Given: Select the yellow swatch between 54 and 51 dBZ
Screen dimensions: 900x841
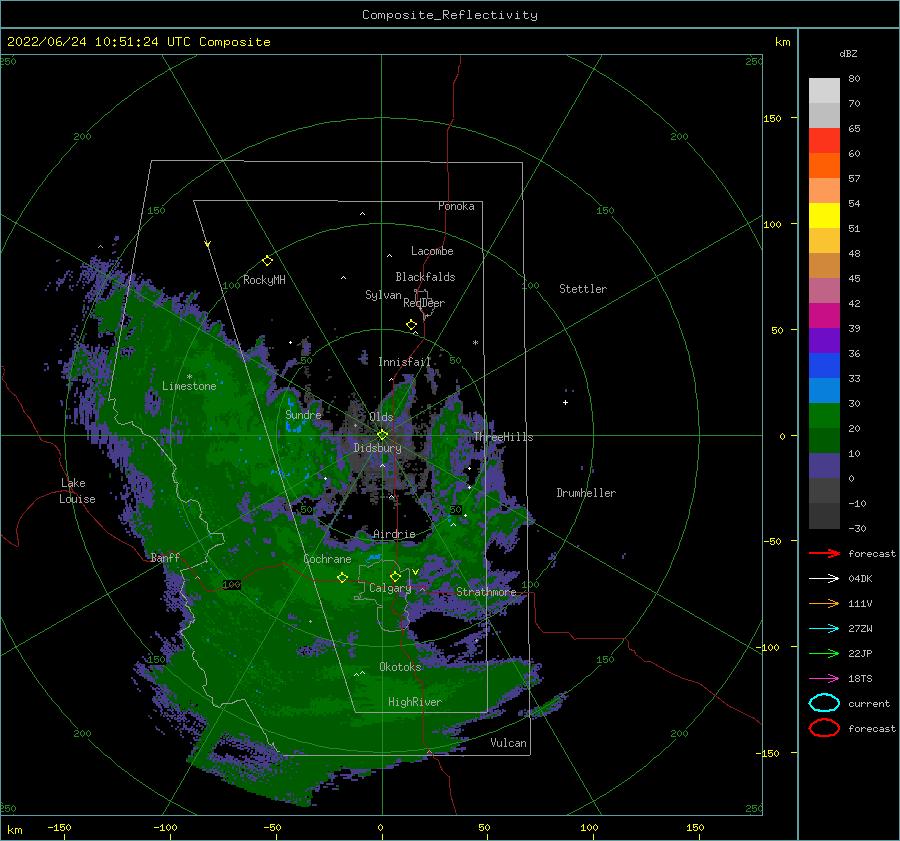Looking at the screenshot, I should click(x=824, y=216).
